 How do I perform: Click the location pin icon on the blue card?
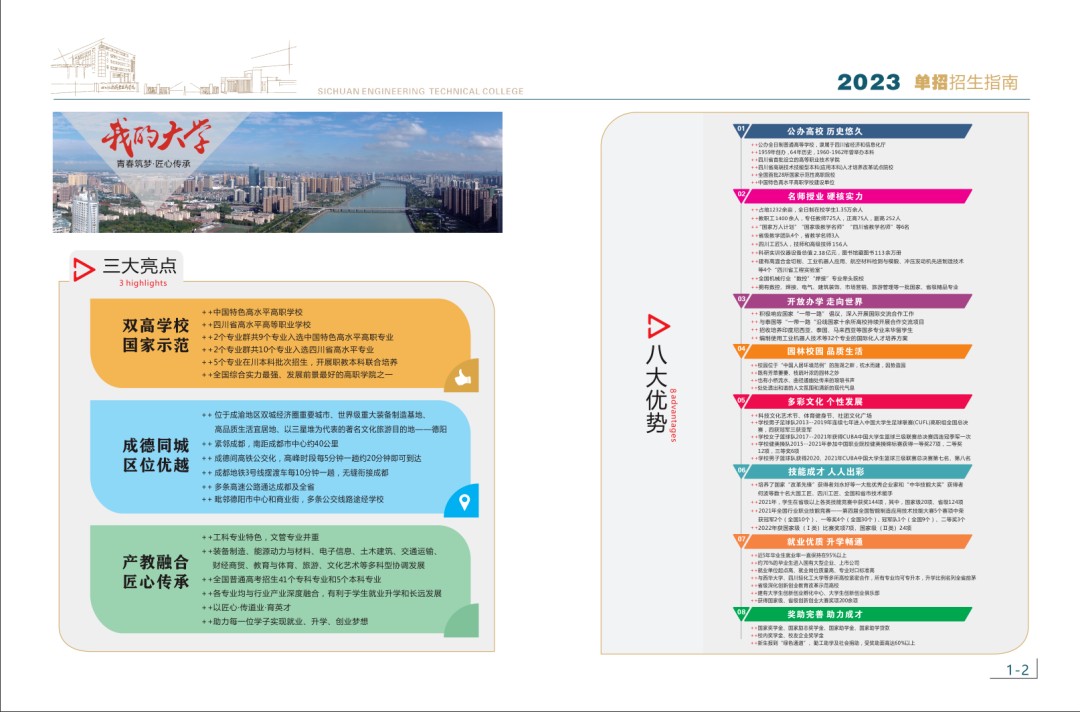coord(464,502)
